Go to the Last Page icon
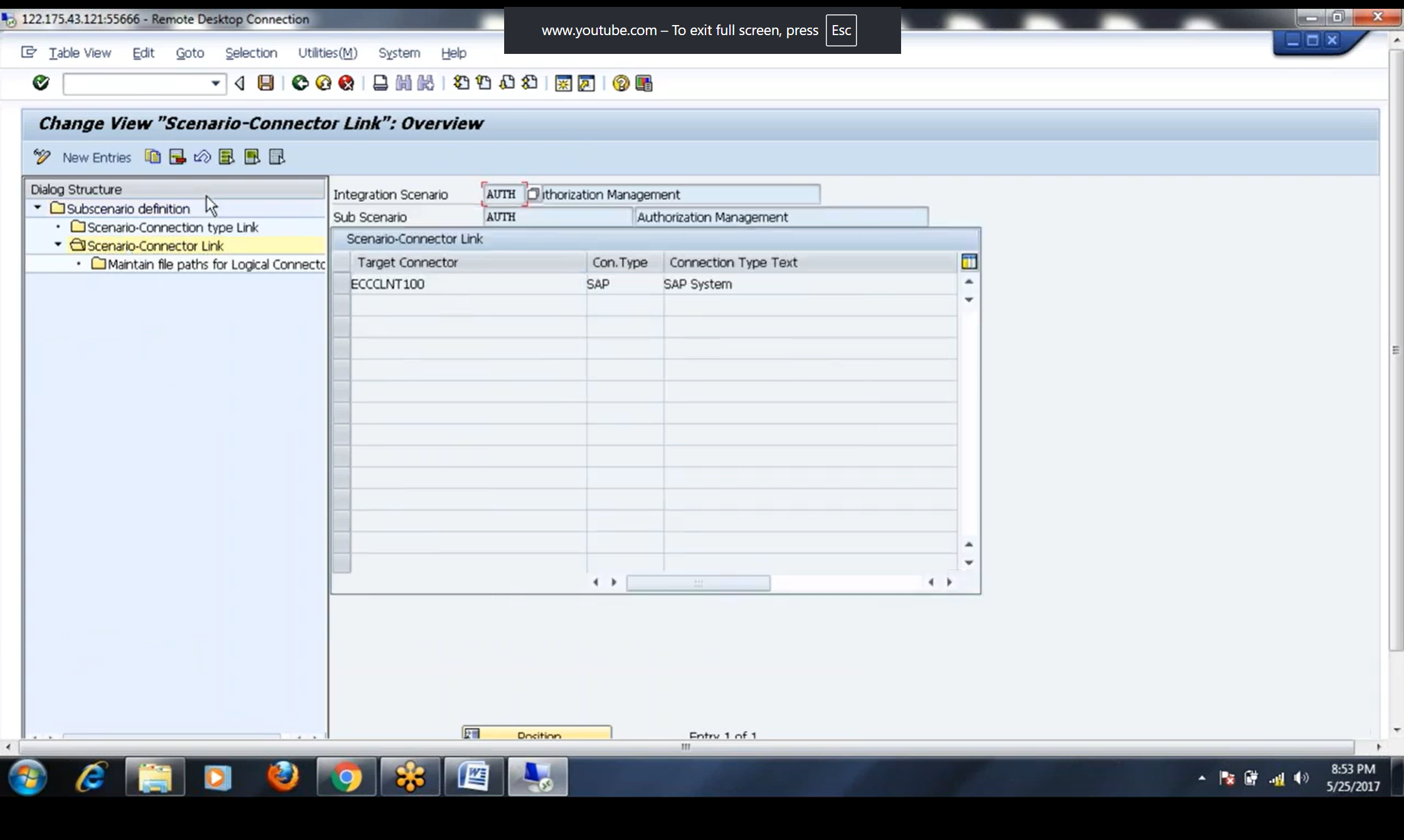 pyautogui.click(x=530, y=83)
